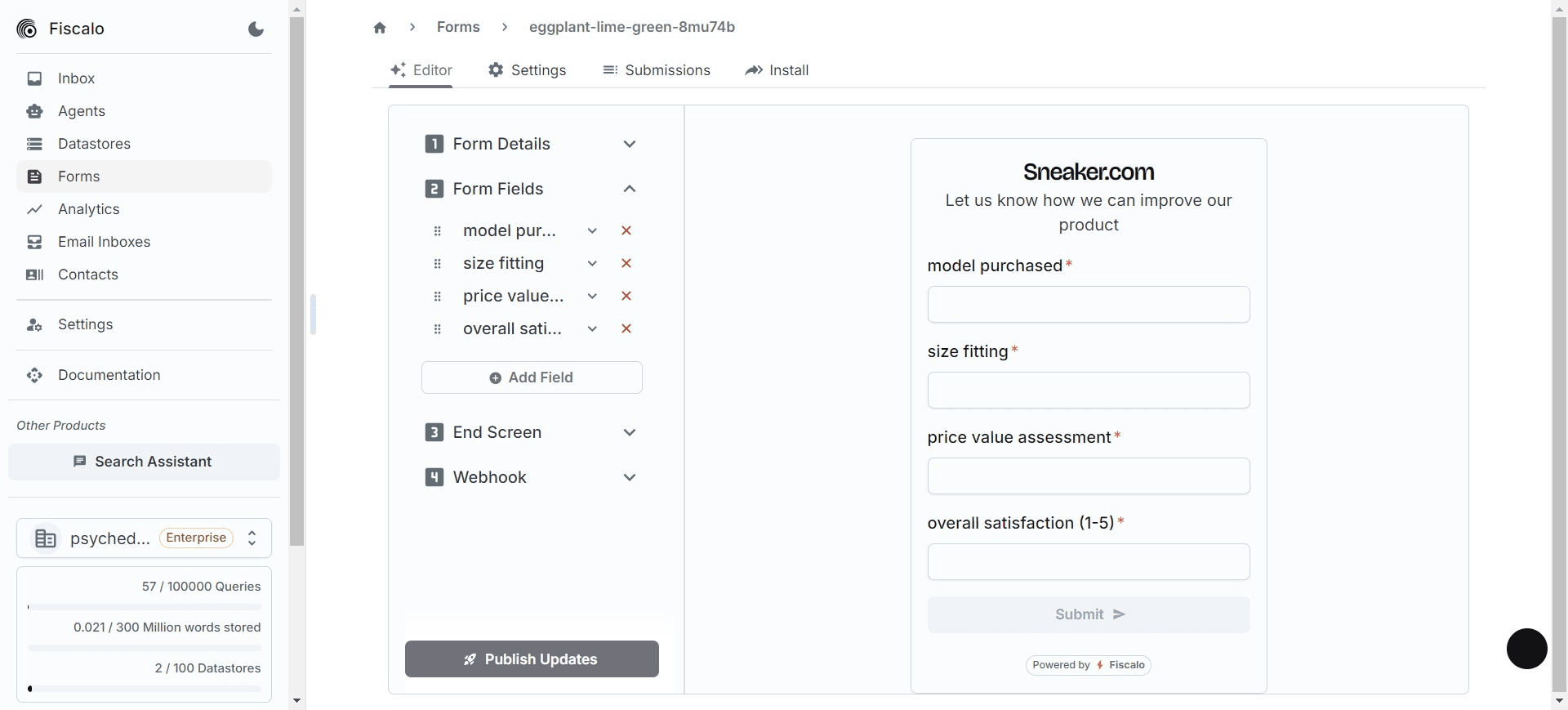Screen dimensions: 1568x710
Task: Click the words stored progress bar
Action: click(x=145, y=648)
